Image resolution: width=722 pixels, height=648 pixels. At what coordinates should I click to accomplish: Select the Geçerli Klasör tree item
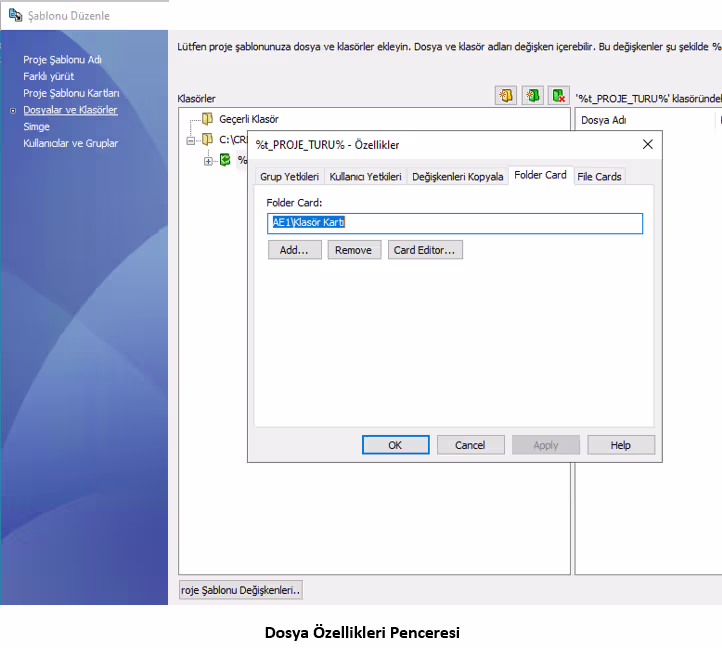point(249,119)
